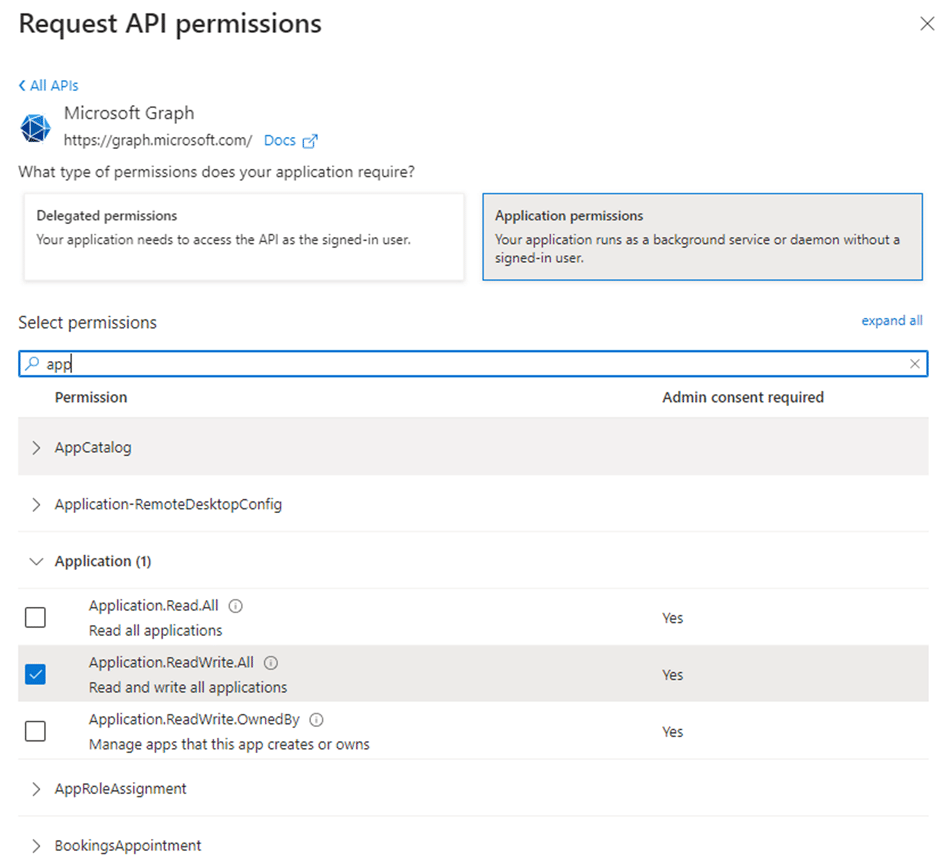Close the Request API permissions panel
The width and height of the screenshot is (940, 862).
pos(927,24)
